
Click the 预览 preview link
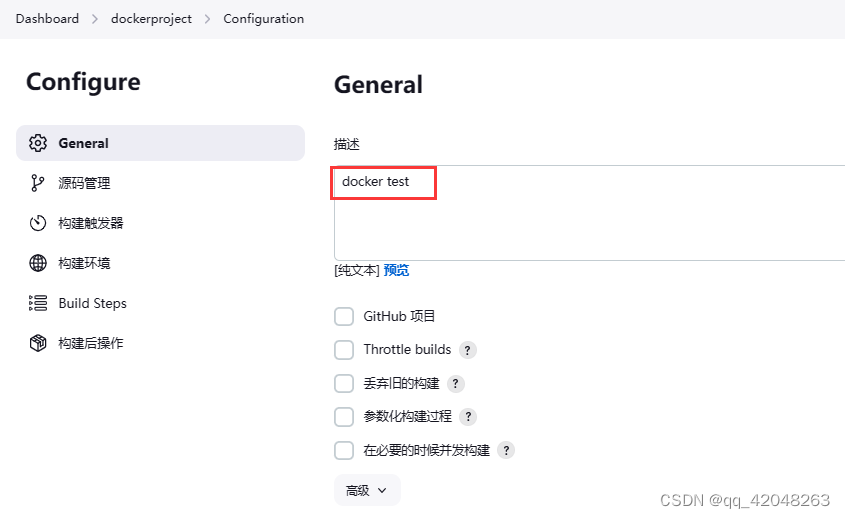(396, 270)
